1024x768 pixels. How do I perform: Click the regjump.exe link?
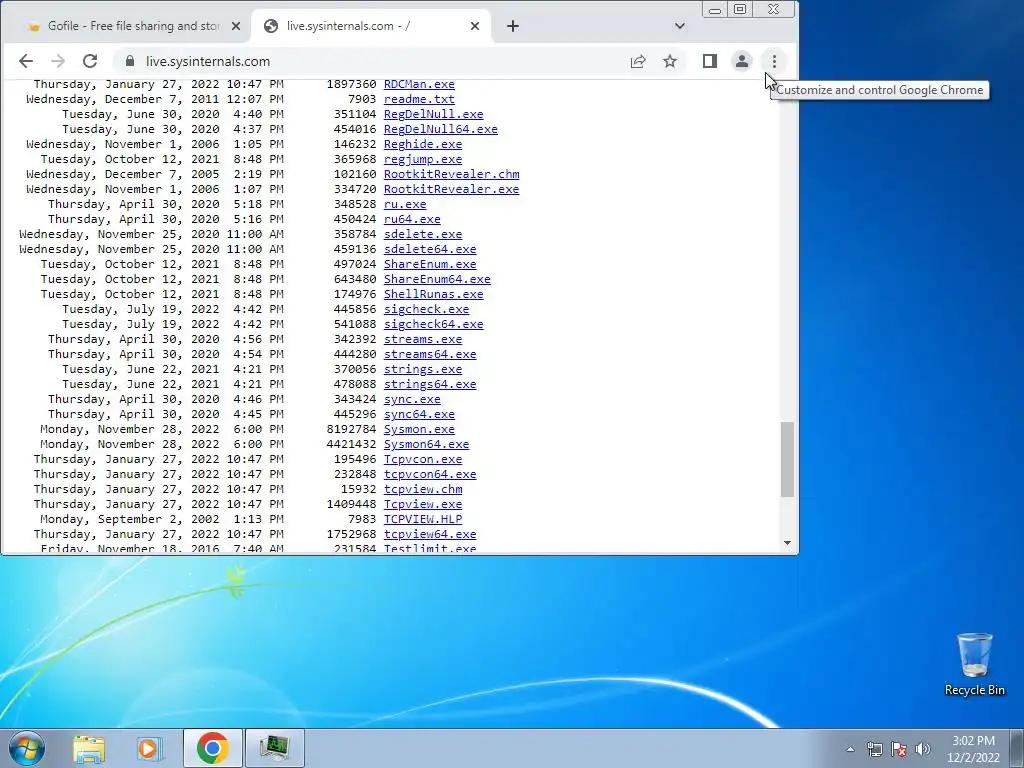coord(423,159)
